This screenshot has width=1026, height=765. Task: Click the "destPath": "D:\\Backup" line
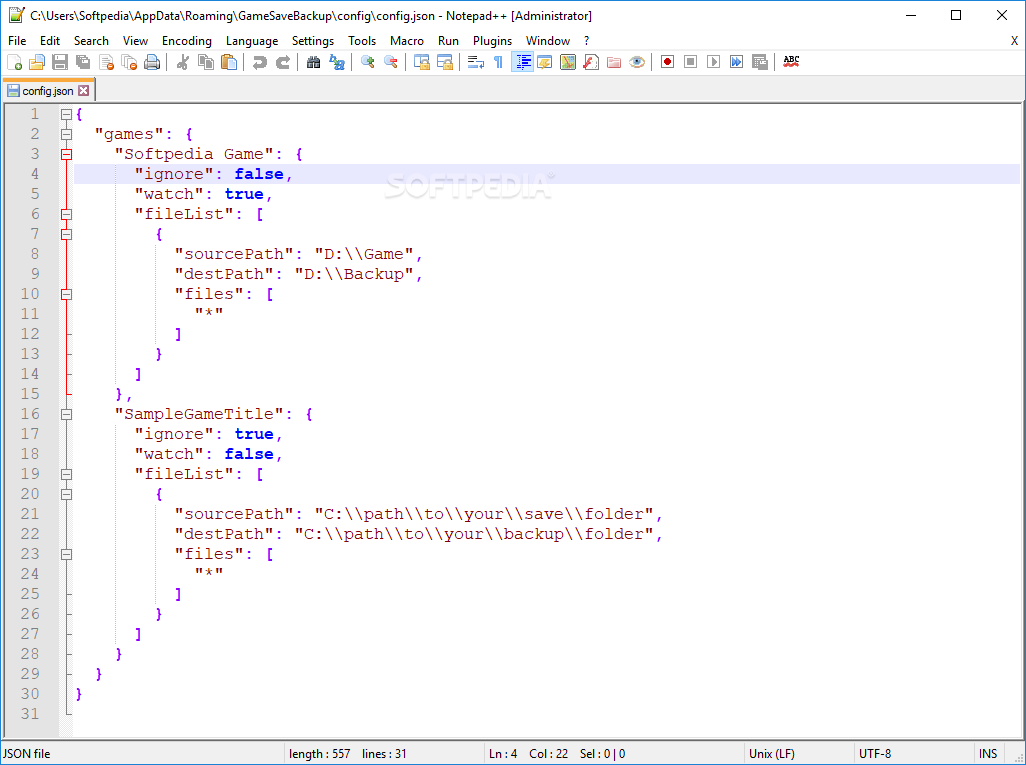(299, 274)
